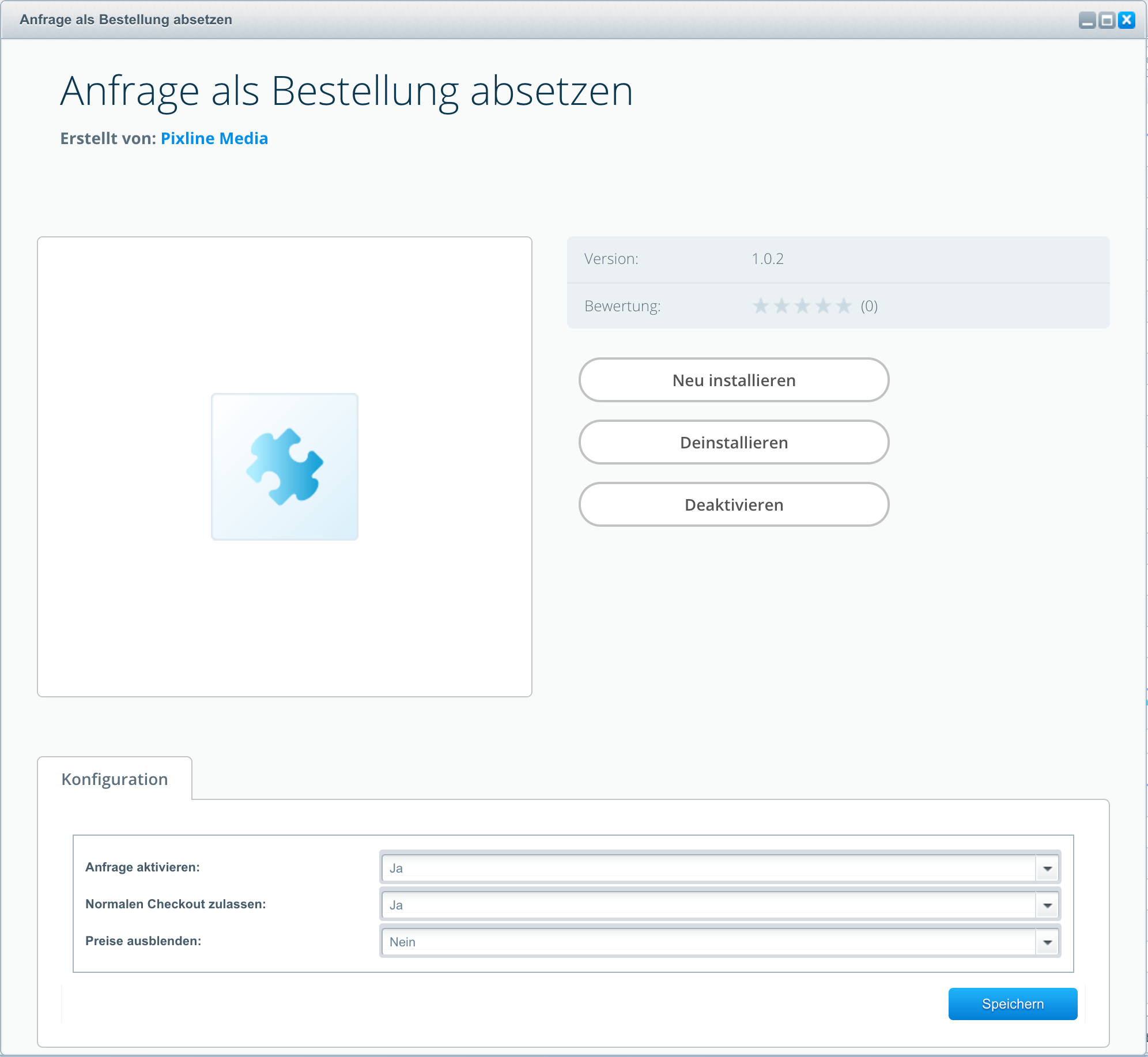Close the Anfrage als Bestellung window
This screenshot has width=1148, height=1057.
click(x=1127, y=20)
